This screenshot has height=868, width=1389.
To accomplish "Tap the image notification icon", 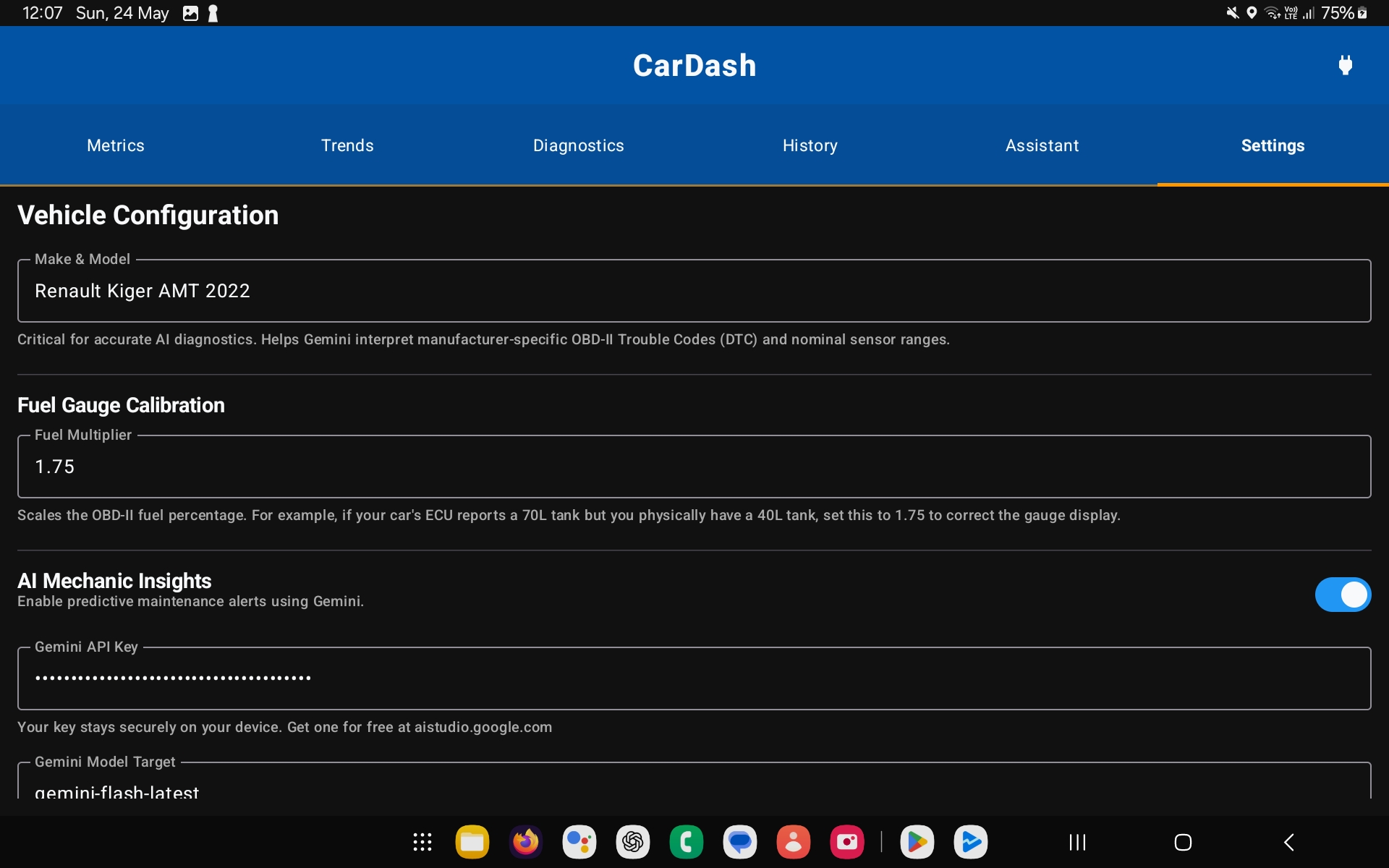I will (x=190, y=13).
